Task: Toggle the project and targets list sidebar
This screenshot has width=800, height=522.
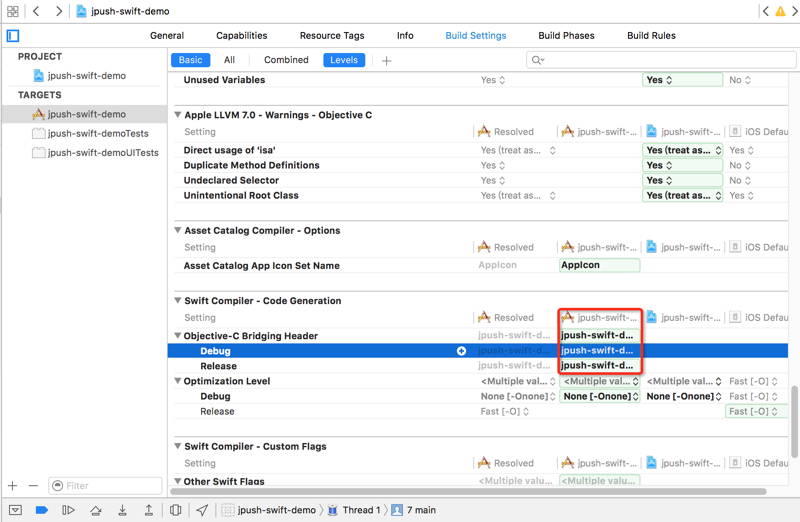Action: pos(13,36)
